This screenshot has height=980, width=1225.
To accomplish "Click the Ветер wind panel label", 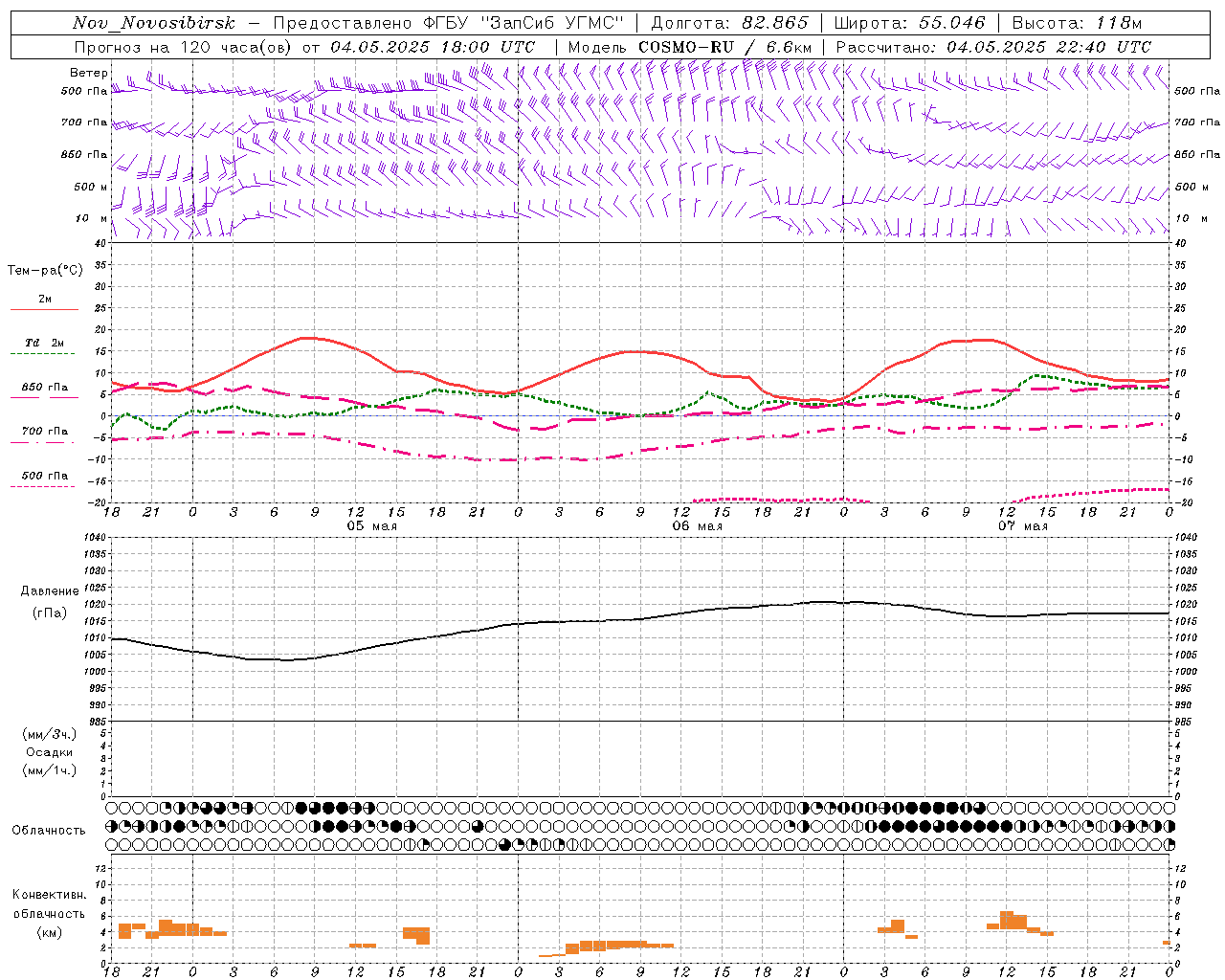I will tap(88, 73).
